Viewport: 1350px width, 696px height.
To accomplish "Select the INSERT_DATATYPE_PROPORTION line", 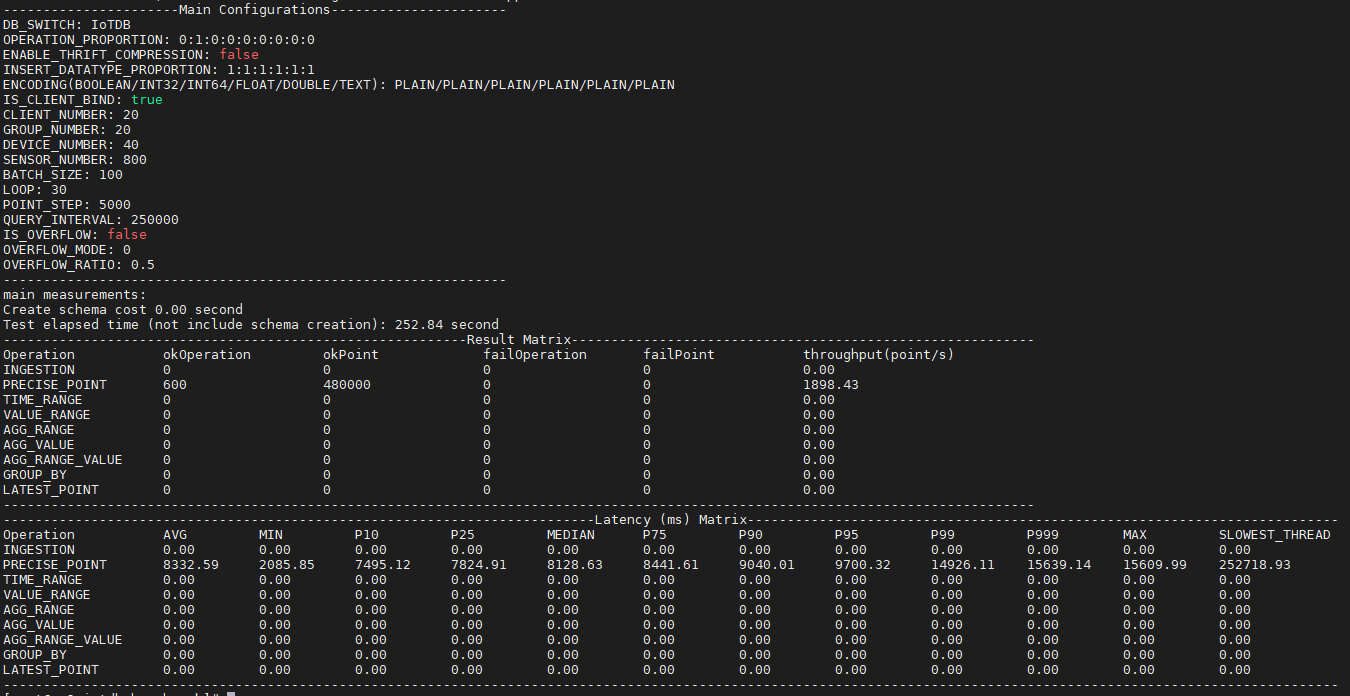I will [x=159, y=70].
